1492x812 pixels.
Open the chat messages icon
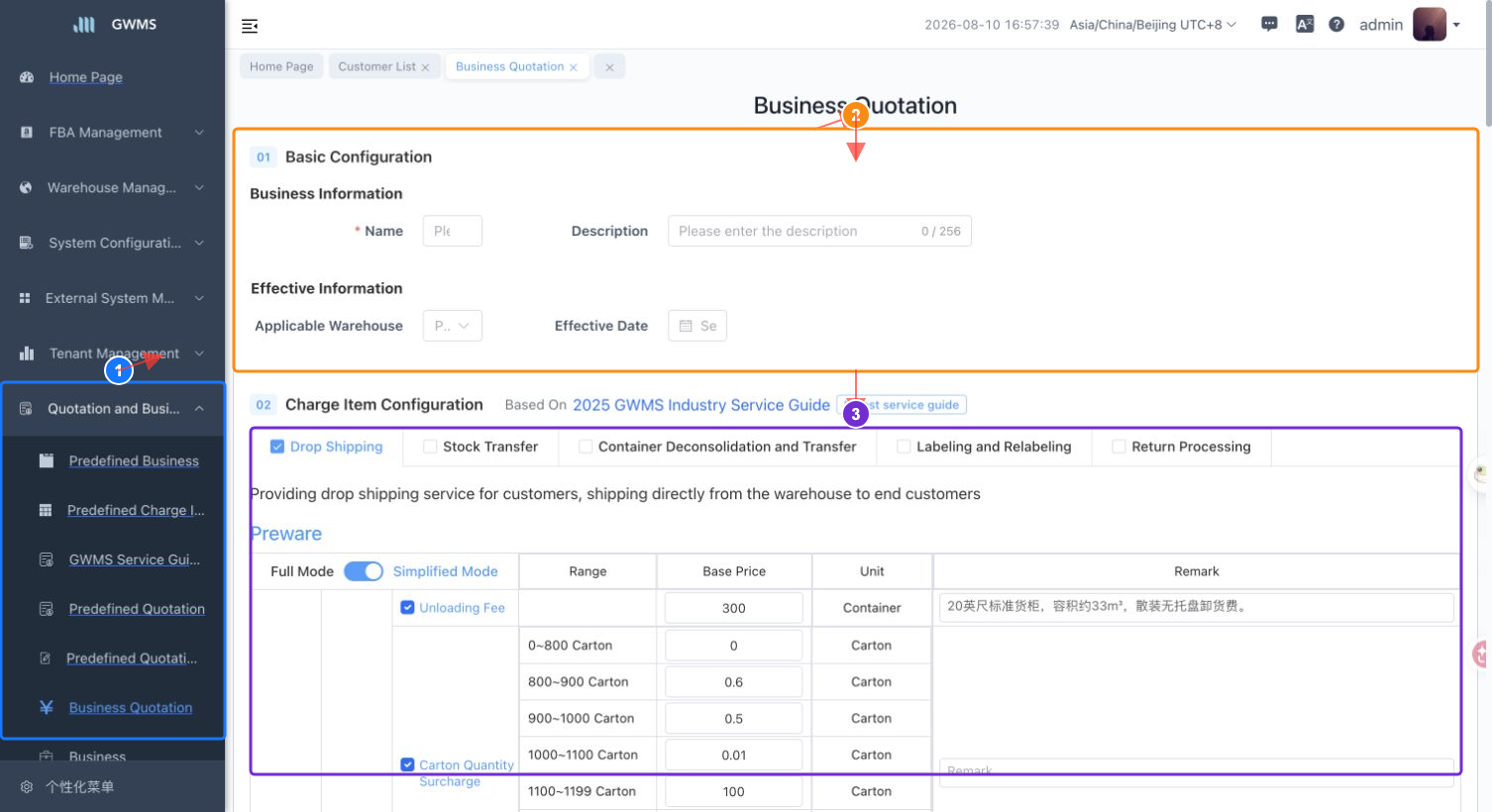(x=1269, y=24)
